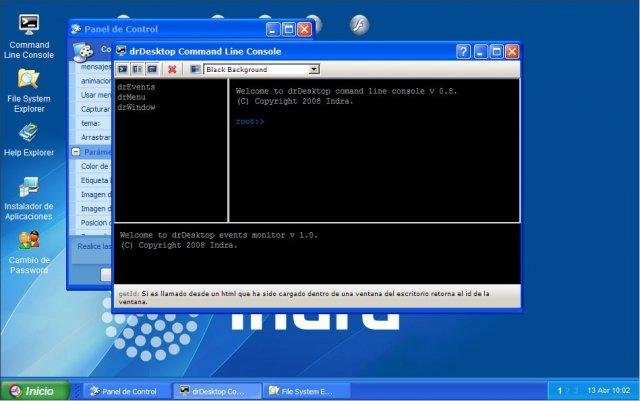Click 'Usar men' row in Panel de Control
Image resolution: width=640 pixels, height=401 pixels.
tap(94, 95)
